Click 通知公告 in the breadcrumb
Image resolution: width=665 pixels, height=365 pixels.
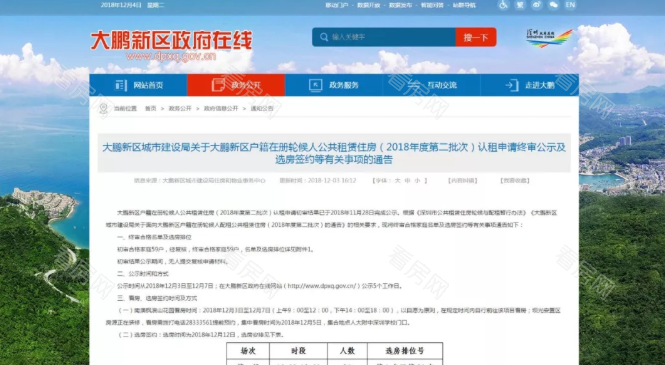click(x=262, y=109)
